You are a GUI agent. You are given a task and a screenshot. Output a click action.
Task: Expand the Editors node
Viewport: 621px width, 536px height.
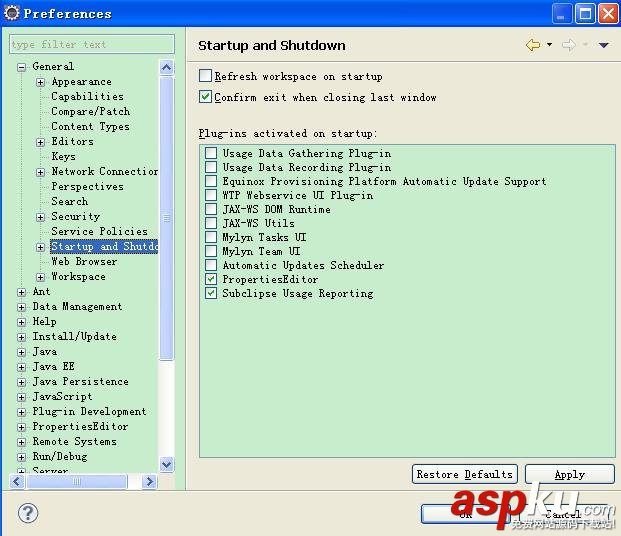(40, 142)
